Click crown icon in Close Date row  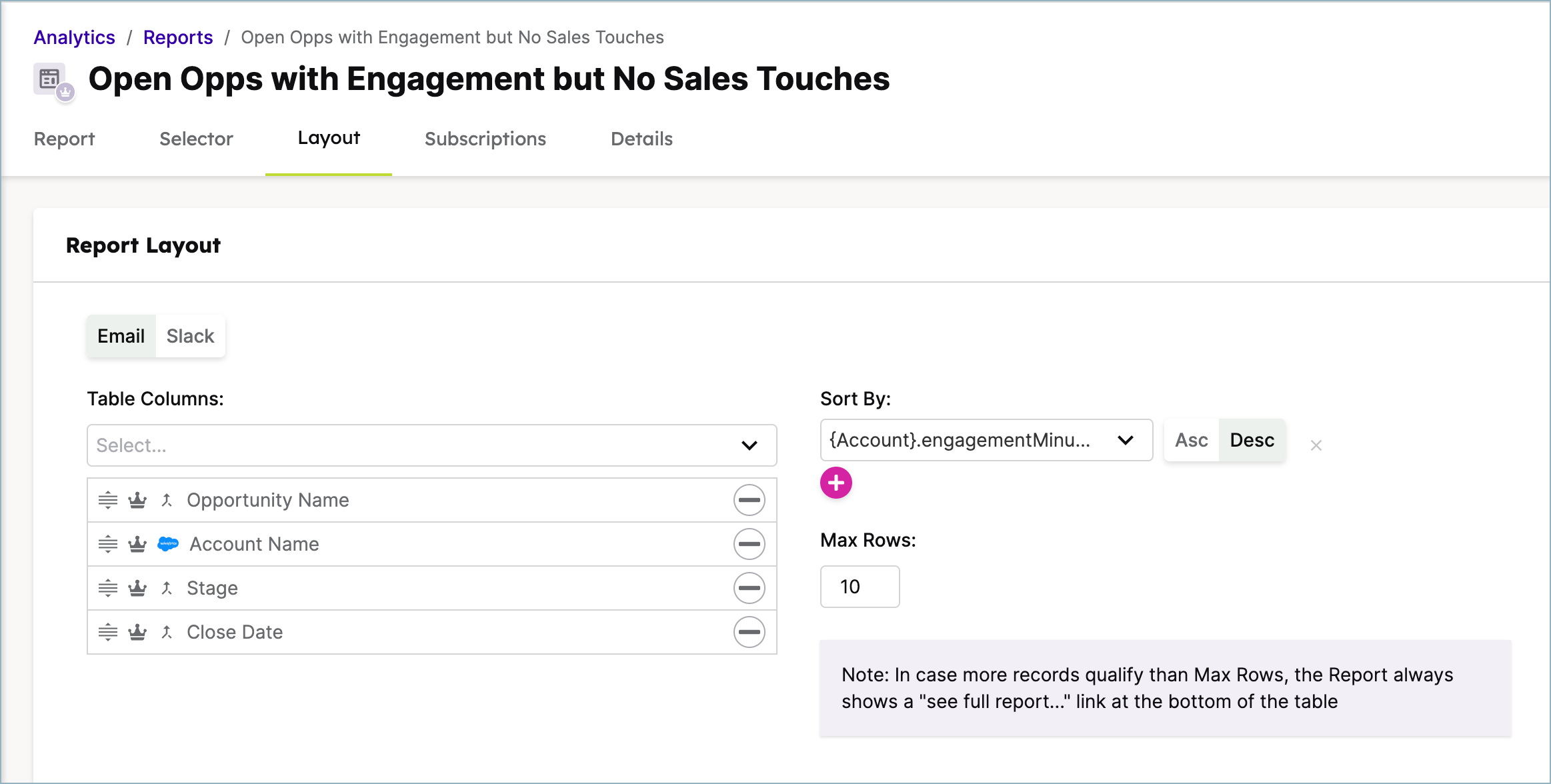137,632
